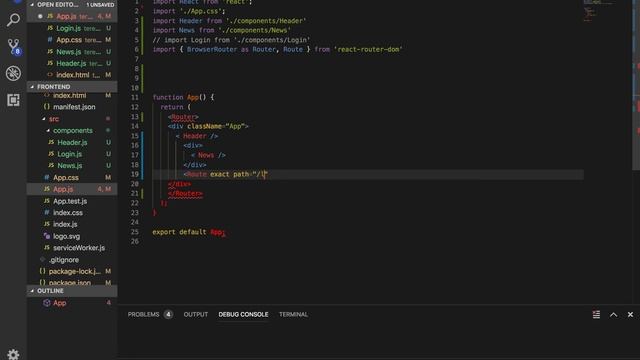
Task: Click commented Login import line
Action: [x=231, y=40]
